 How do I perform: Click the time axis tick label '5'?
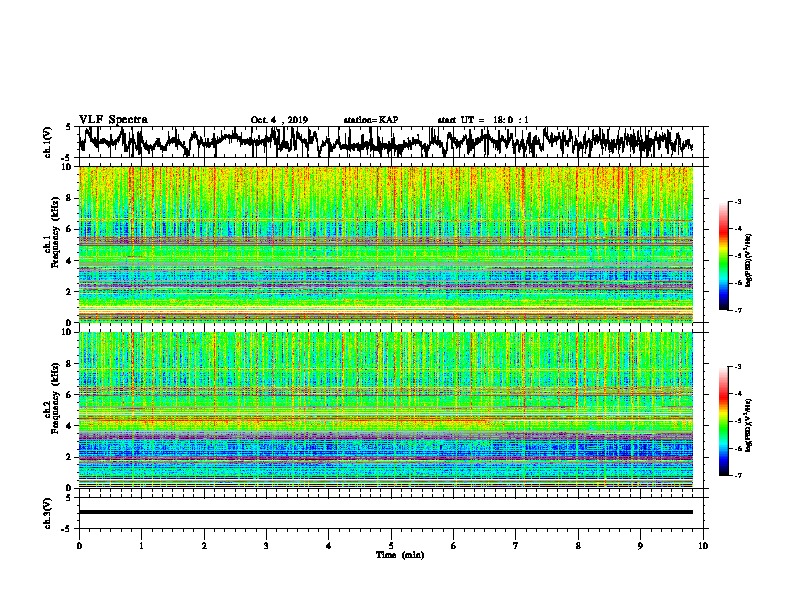click(x=391, y=546)
